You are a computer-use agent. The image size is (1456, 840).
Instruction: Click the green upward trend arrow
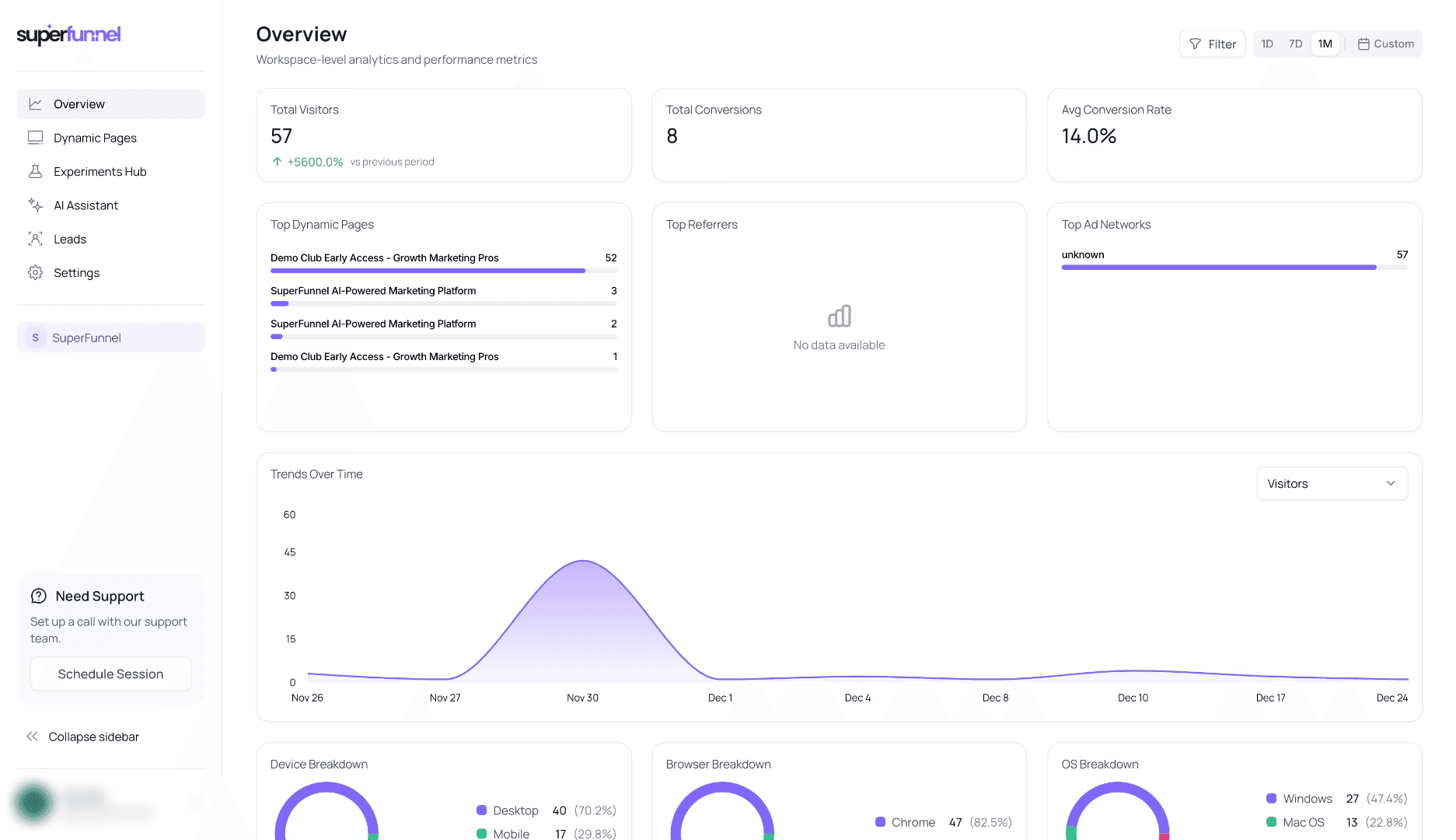[277, 162]
